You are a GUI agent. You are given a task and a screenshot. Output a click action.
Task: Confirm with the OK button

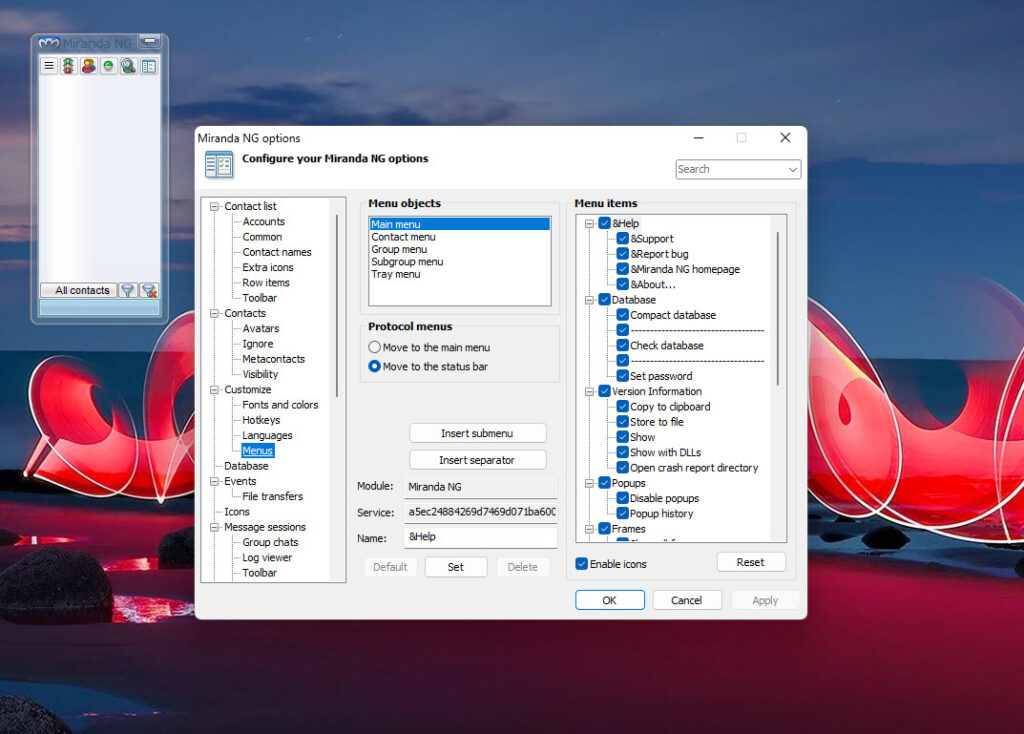tap(609, 600)
